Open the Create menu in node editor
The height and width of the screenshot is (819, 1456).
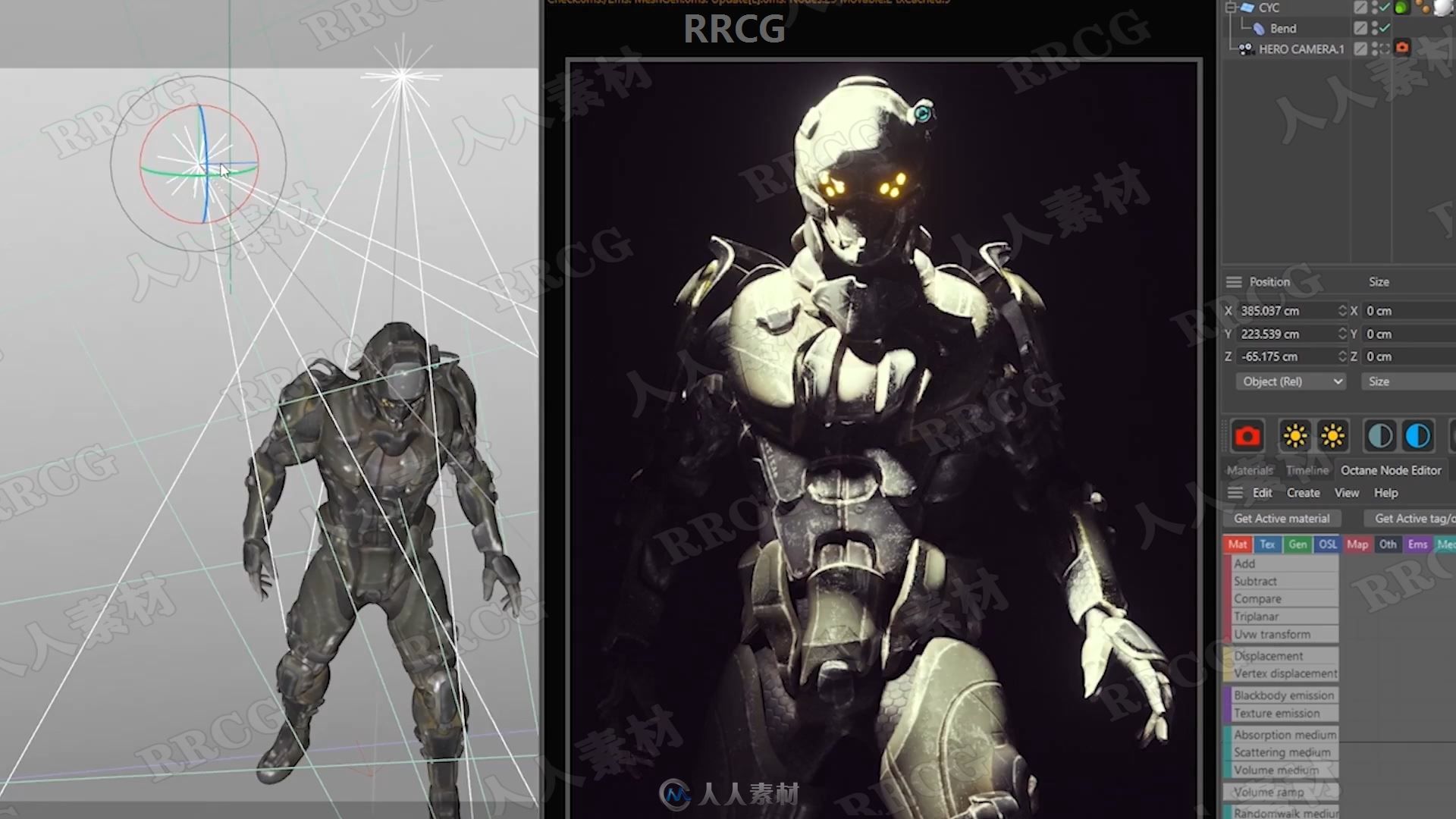(1303, 492)
